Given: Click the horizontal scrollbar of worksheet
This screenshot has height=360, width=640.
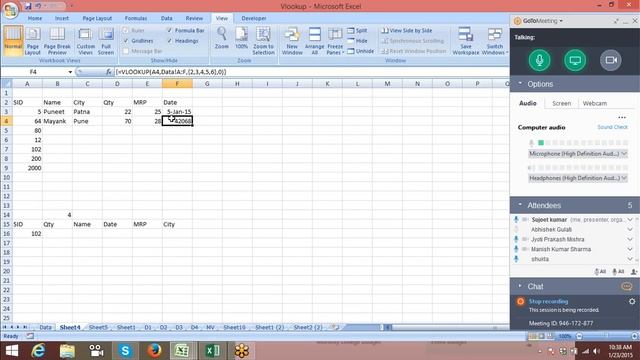Looking at the screenshot, I should (x=445, y=327).
